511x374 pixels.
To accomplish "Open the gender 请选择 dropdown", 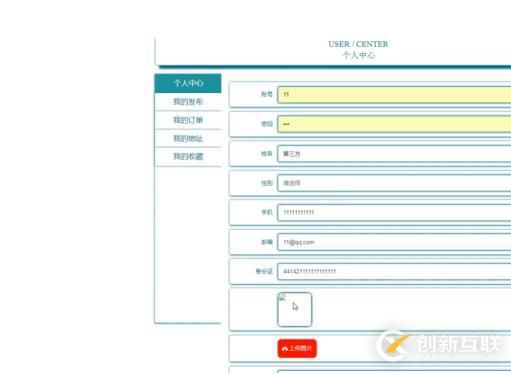I will pos(394,183).
